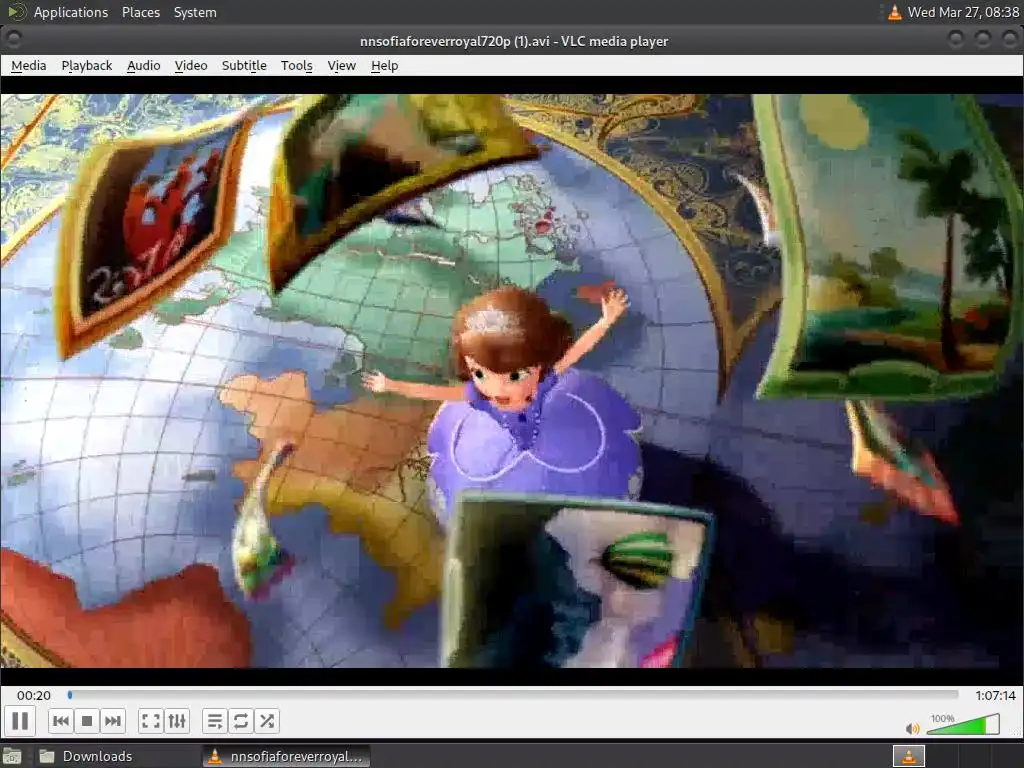The height and width of the screenshot is (768, 1024).
Task: Open the Video menu
Action: pyautogui.click(x=191, y=65)
